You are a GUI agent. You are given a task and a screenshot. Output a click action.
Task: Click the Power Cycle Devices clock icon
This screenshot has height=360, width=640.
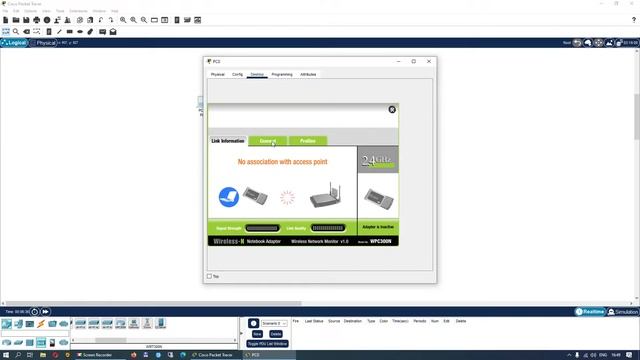point(35,312)
